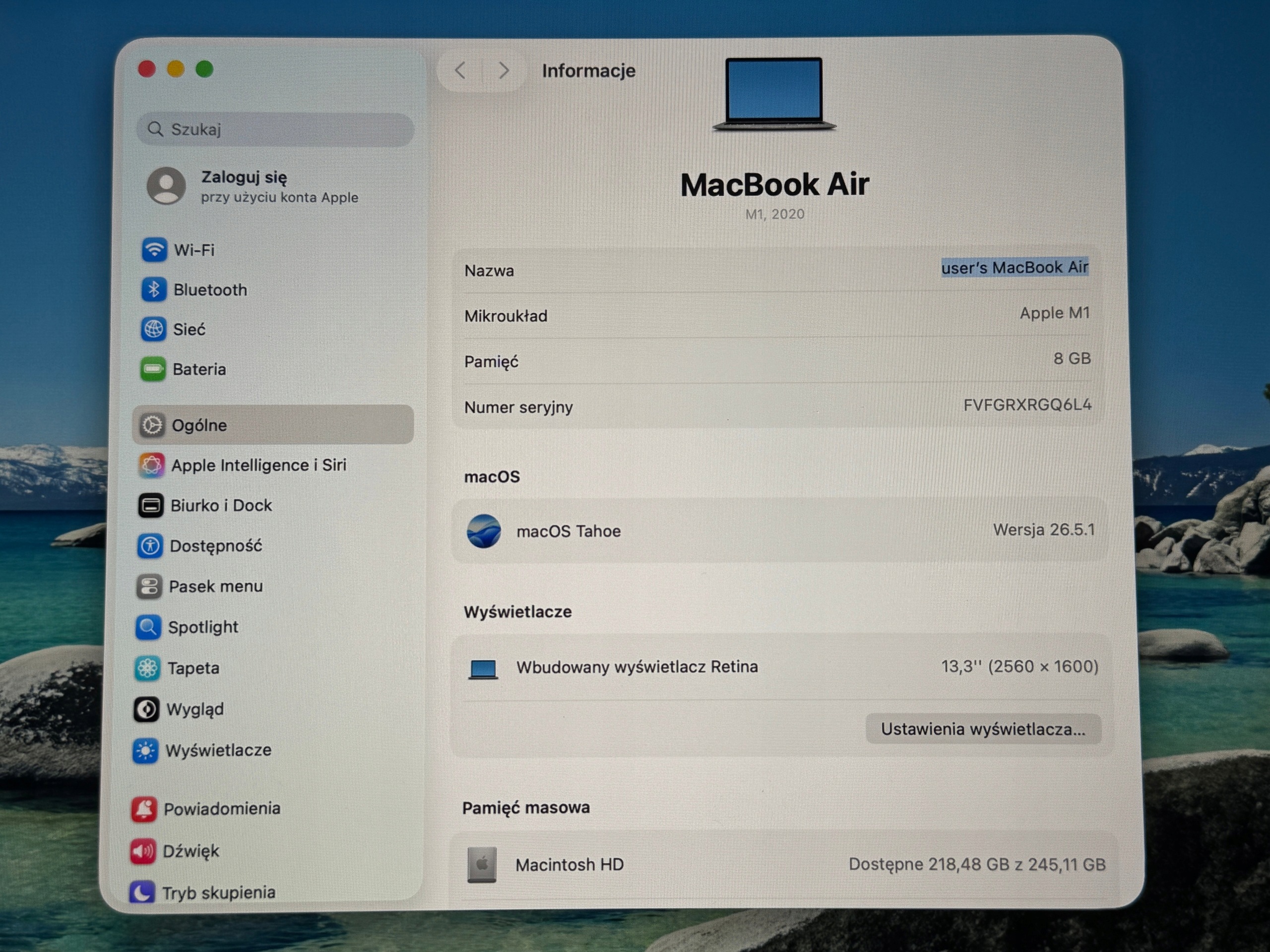Open Powiadomienia notifications settings
This screenshot has height=952, width=1270.
pos(205,809)
